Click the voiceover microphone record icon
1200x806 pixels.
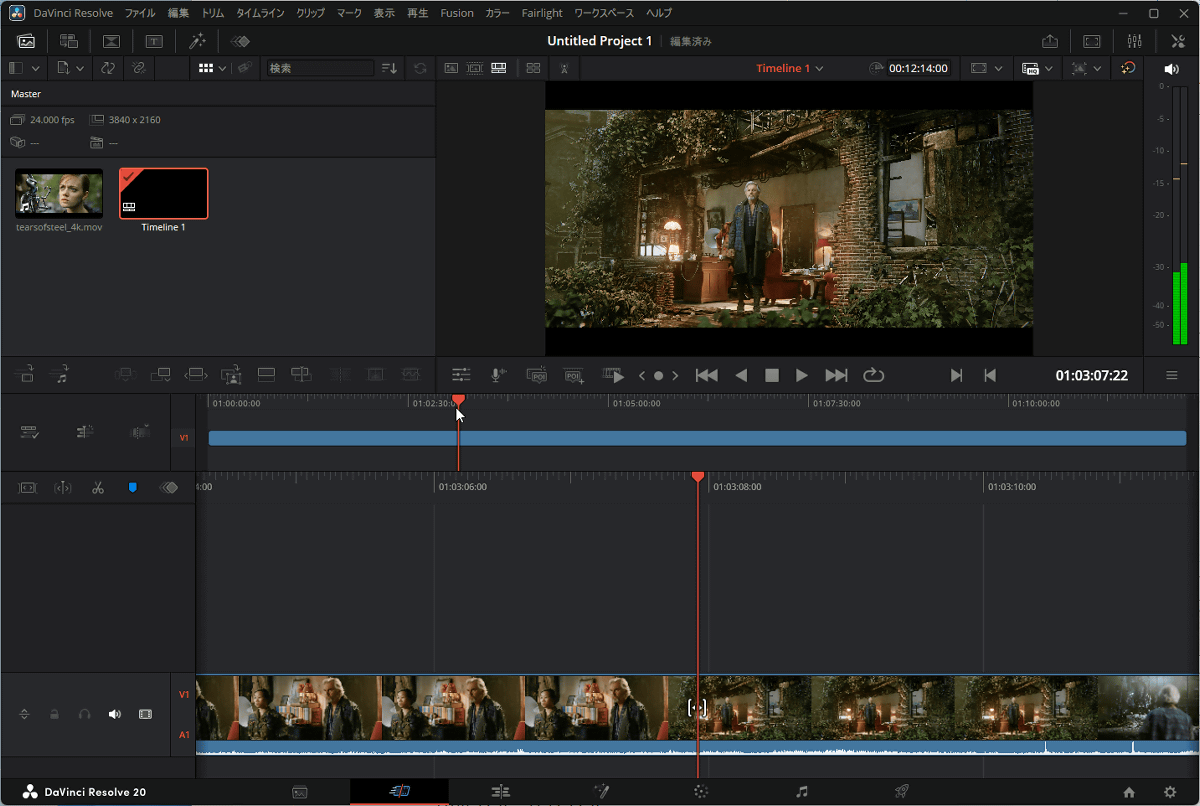pyautogui.click(x=497, y=375)
